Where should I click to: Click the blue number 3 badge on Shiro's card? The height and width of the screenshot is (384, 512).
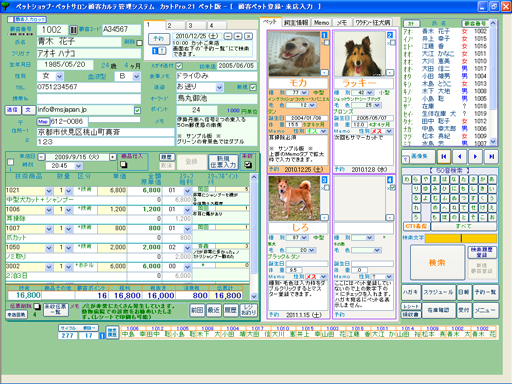pos(324,180)
